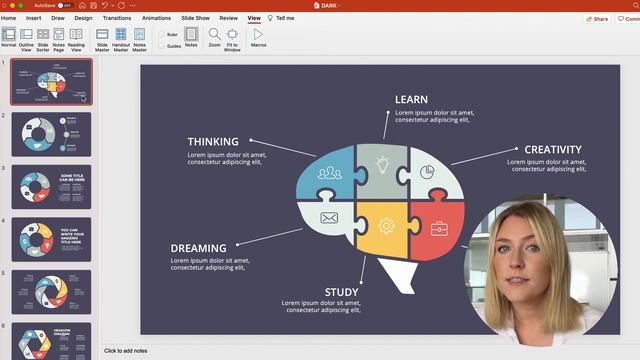Viewport: 640px width, 360px height.
Task: Select slide 1 brain puzzle thumbnail
Action: [51, 82]
